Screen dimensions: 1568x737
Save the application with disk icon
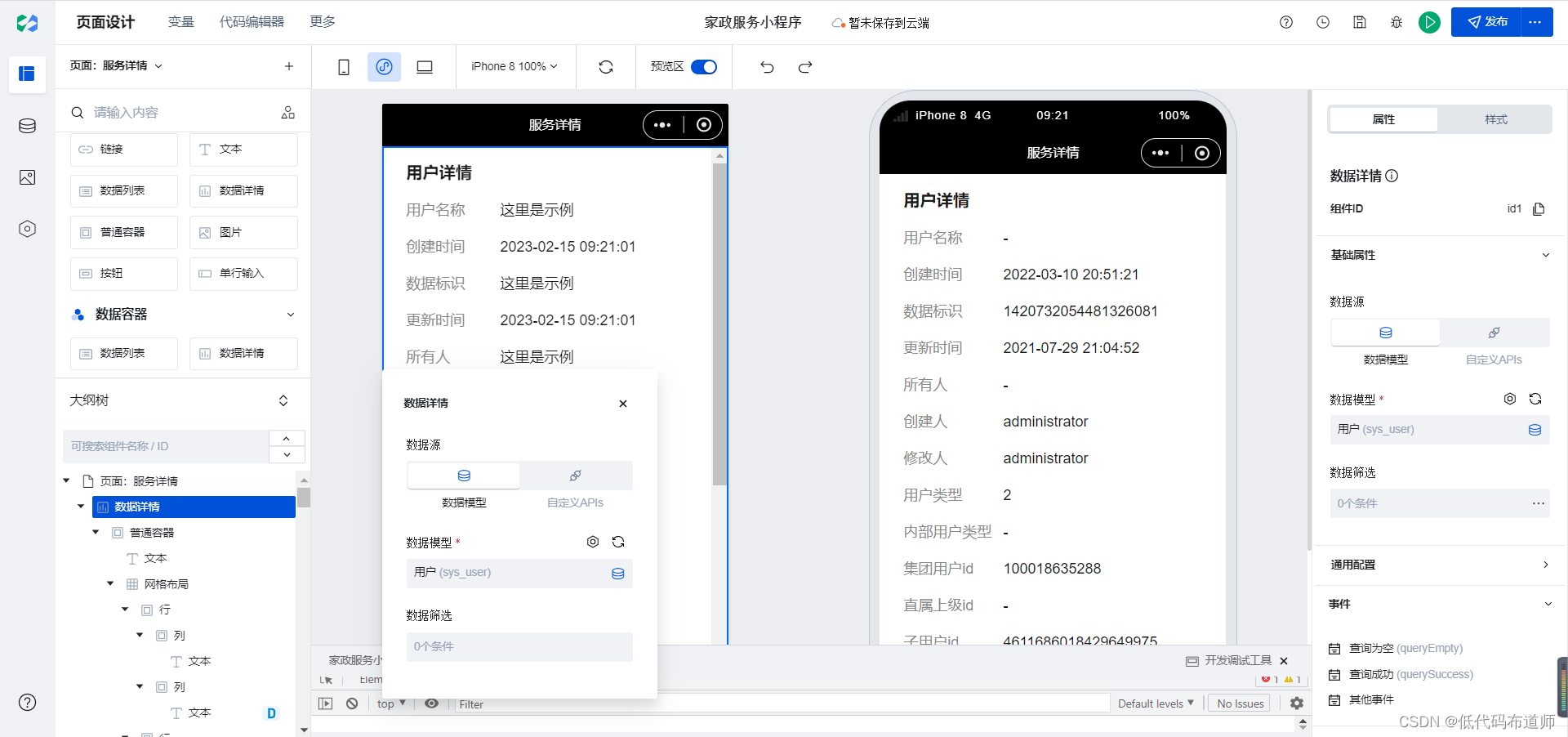coord(1360,22)
